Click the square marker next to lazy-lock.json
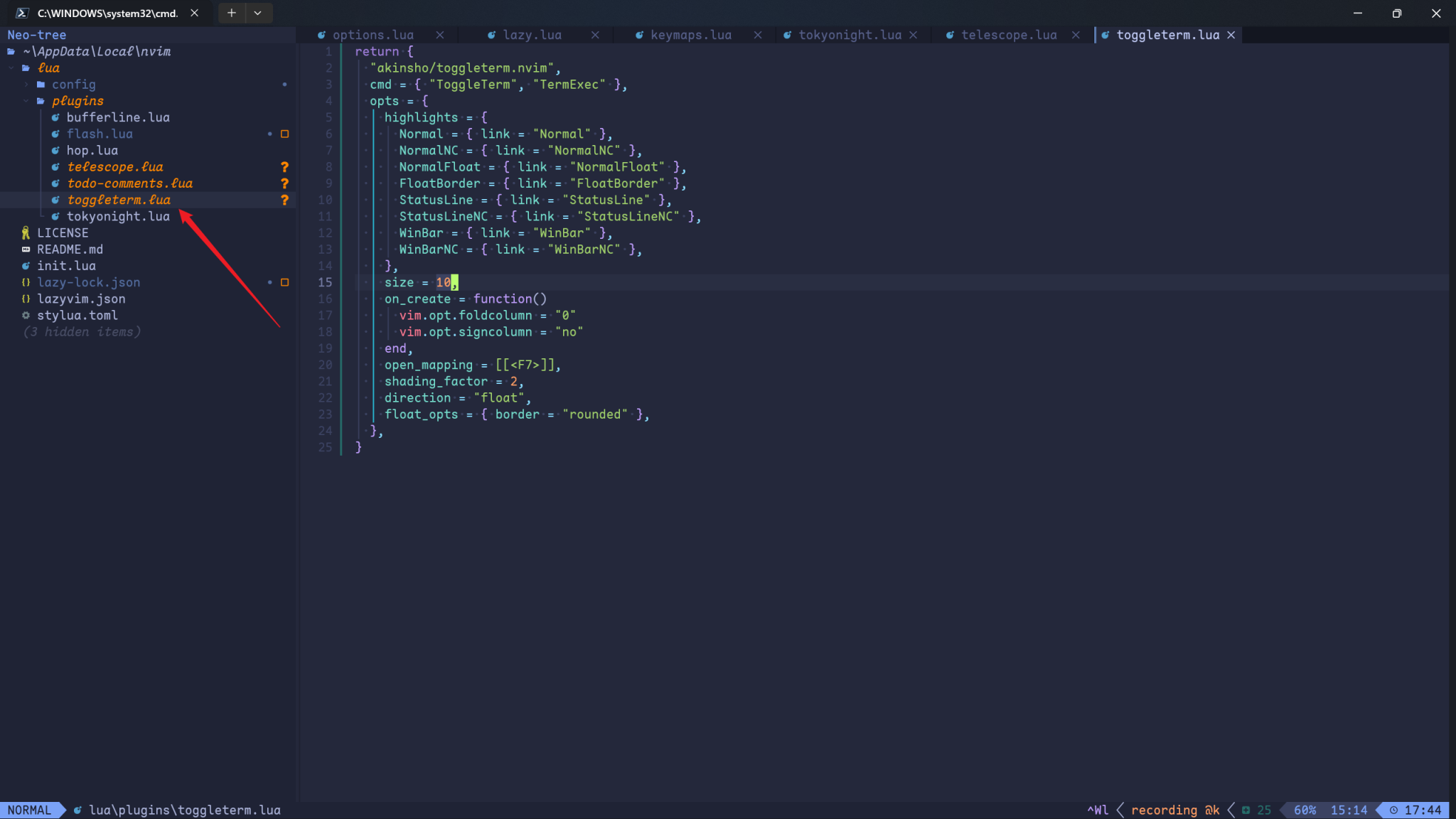This screenshot has width=1456, height=819. [x=285, y=282]
